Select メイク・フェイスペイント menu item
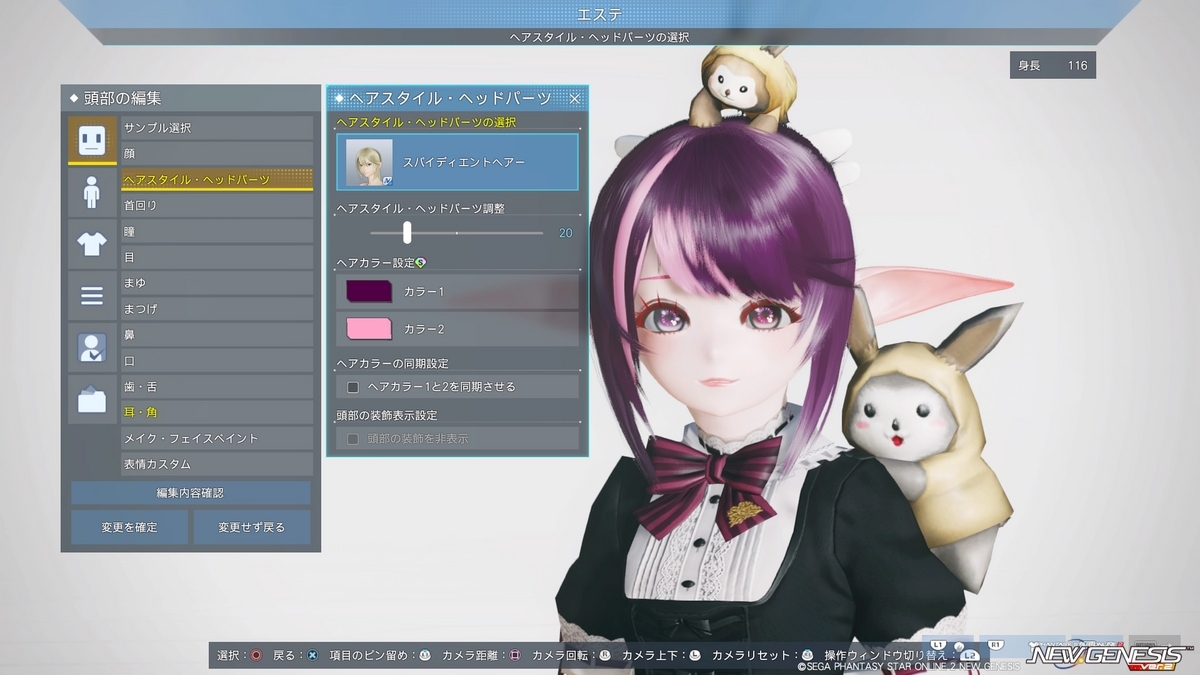The height and width of the screenshot is (675, 1200). tap(217, 438)
